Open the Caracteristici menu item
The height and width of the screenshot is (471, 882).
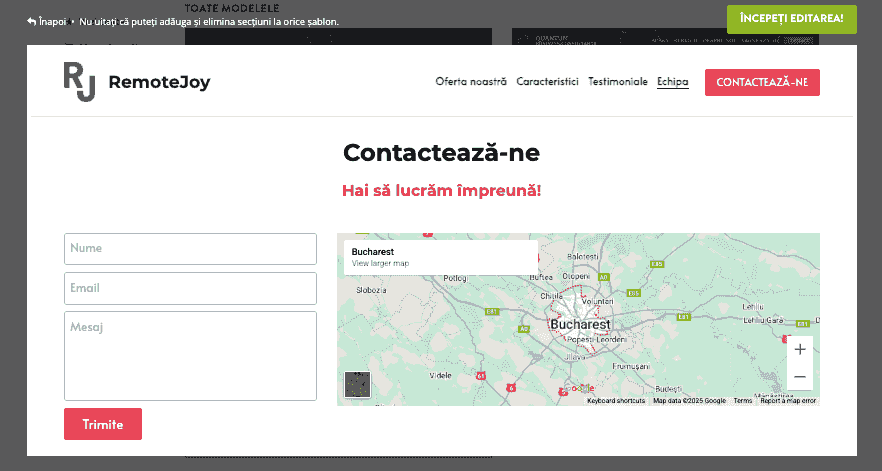tap(547, 82)
